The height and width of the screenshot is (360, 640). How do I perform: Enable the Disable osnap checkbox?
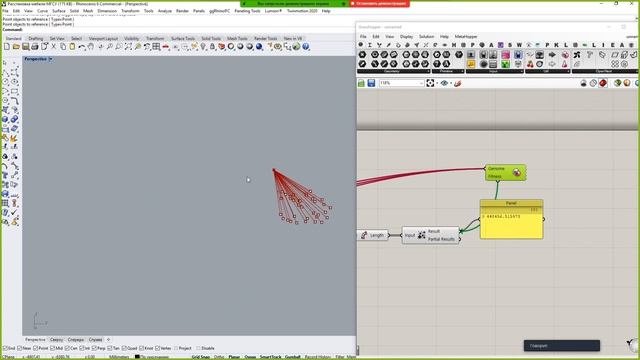click(199, 348)
